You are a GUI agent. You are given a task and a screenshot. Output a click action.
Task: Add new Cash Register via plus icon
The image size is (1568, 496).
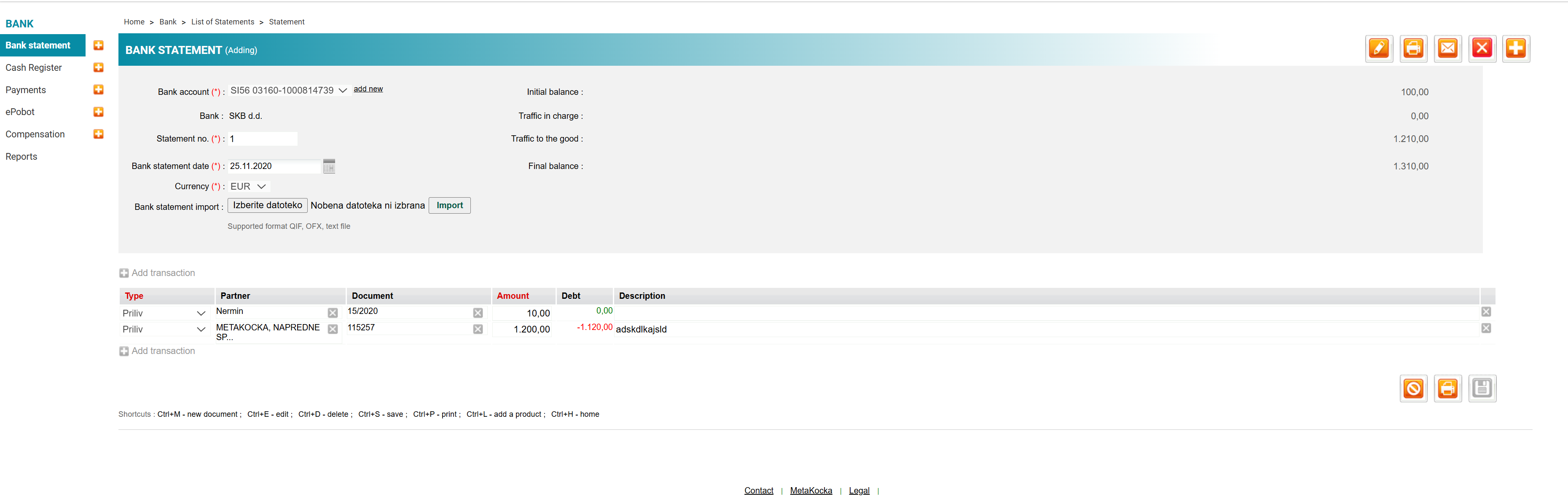click(98, 67)
